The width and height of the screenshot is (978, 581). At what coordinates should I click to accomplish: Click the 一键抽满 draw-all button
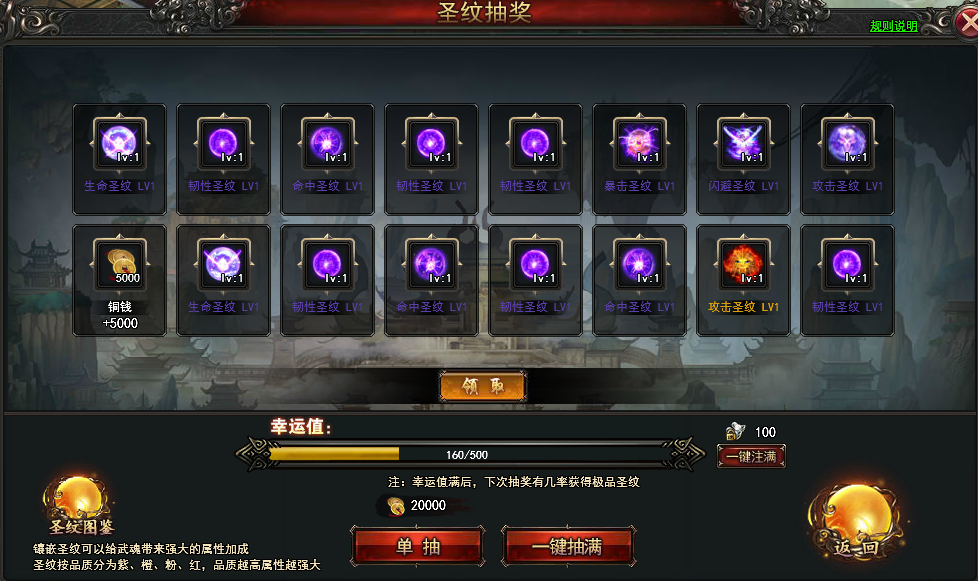pyautogui.click(x=568, y=546)
